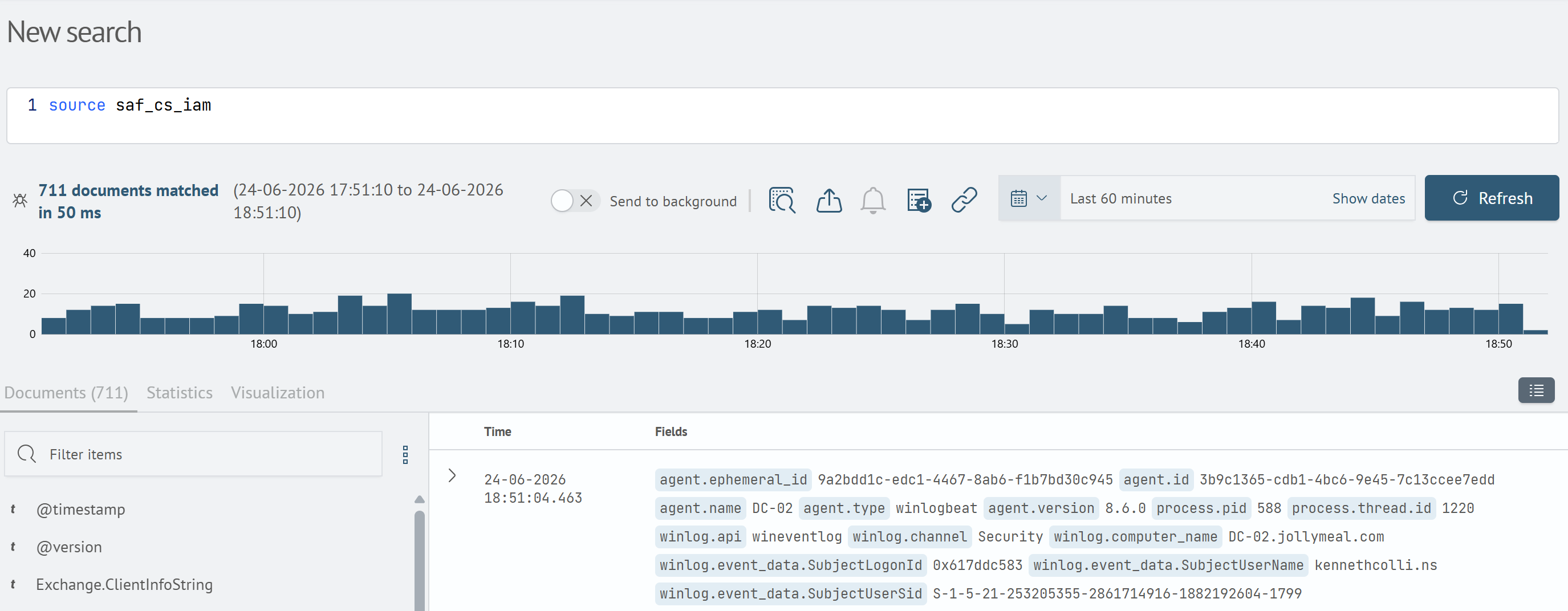Viewport: 1568px width, 611px height.
Task: Select the @version field
Action: pyautogui.click(x=70, y=547)
